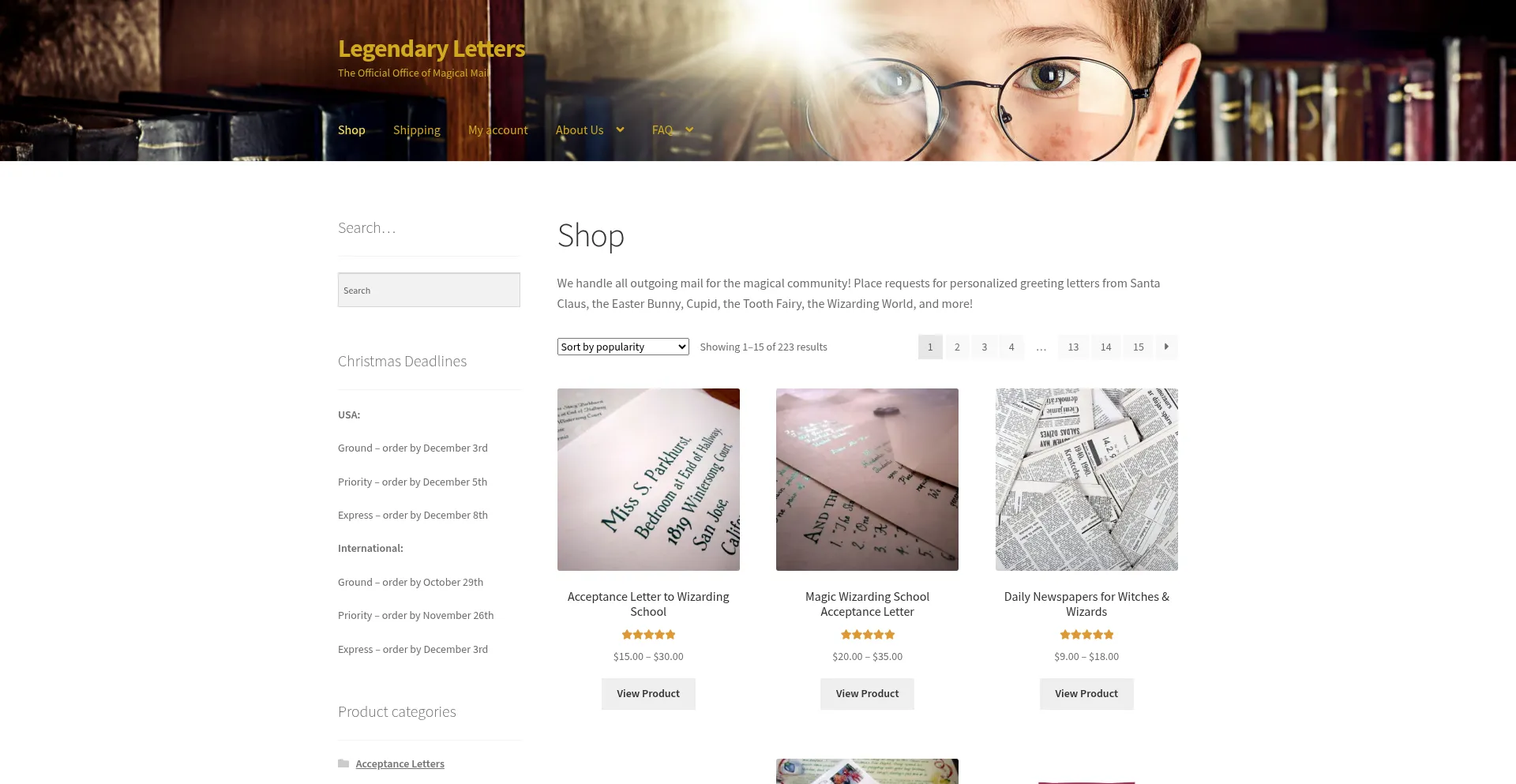Go to My account page

498,130
